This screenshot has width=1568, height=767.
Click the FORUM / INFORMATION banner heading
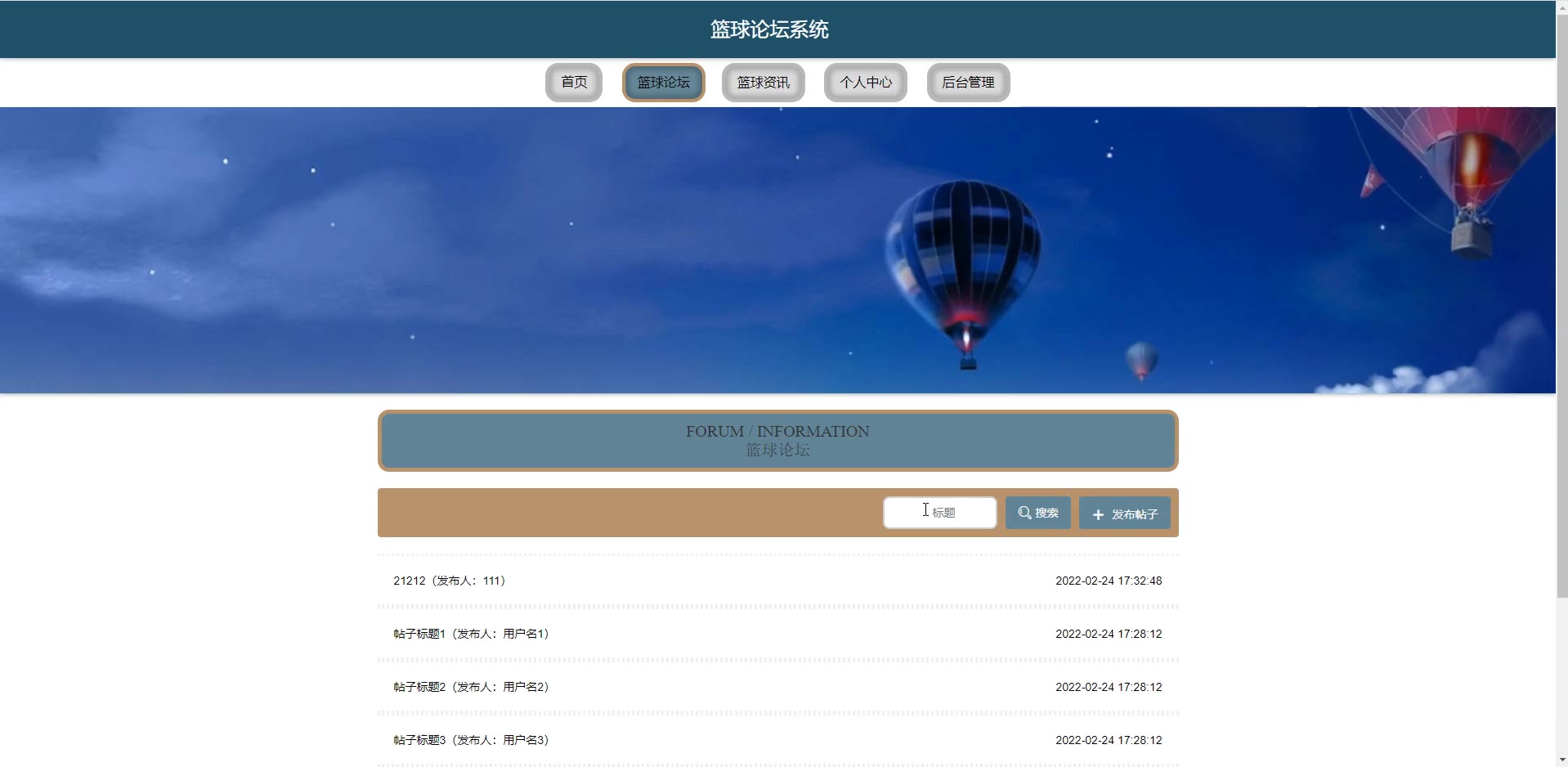[777, 431]
